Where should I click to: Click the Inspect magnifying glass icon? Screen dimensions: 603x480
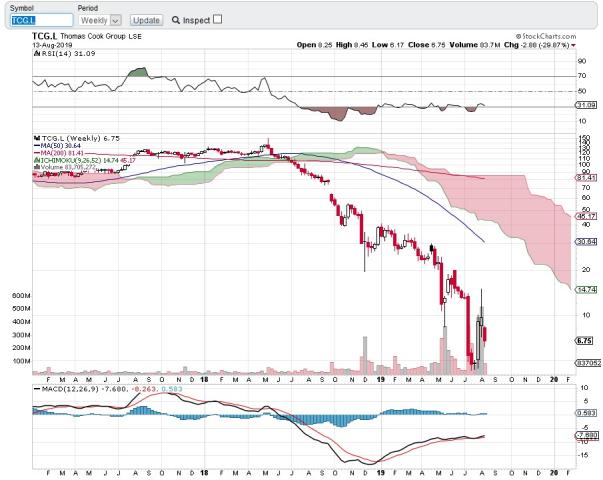click(176, 19)
